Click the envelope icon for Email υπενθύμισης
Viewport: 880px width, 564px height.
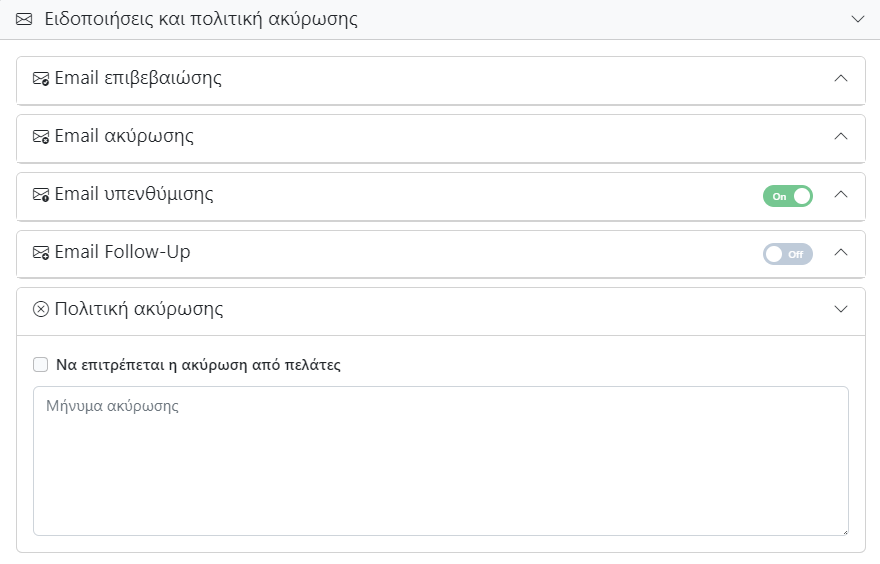tap(41, 195)
